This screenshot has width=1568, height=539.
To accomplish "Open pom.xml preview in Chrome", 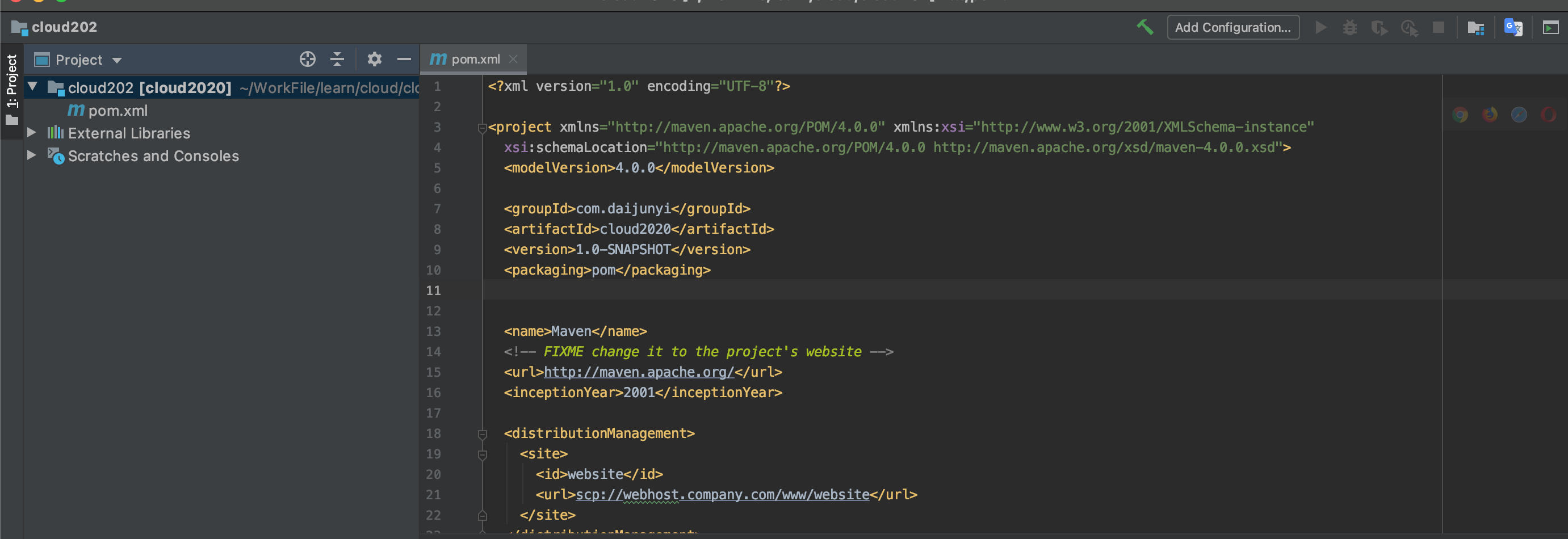I will click(x=1460, y=115).
